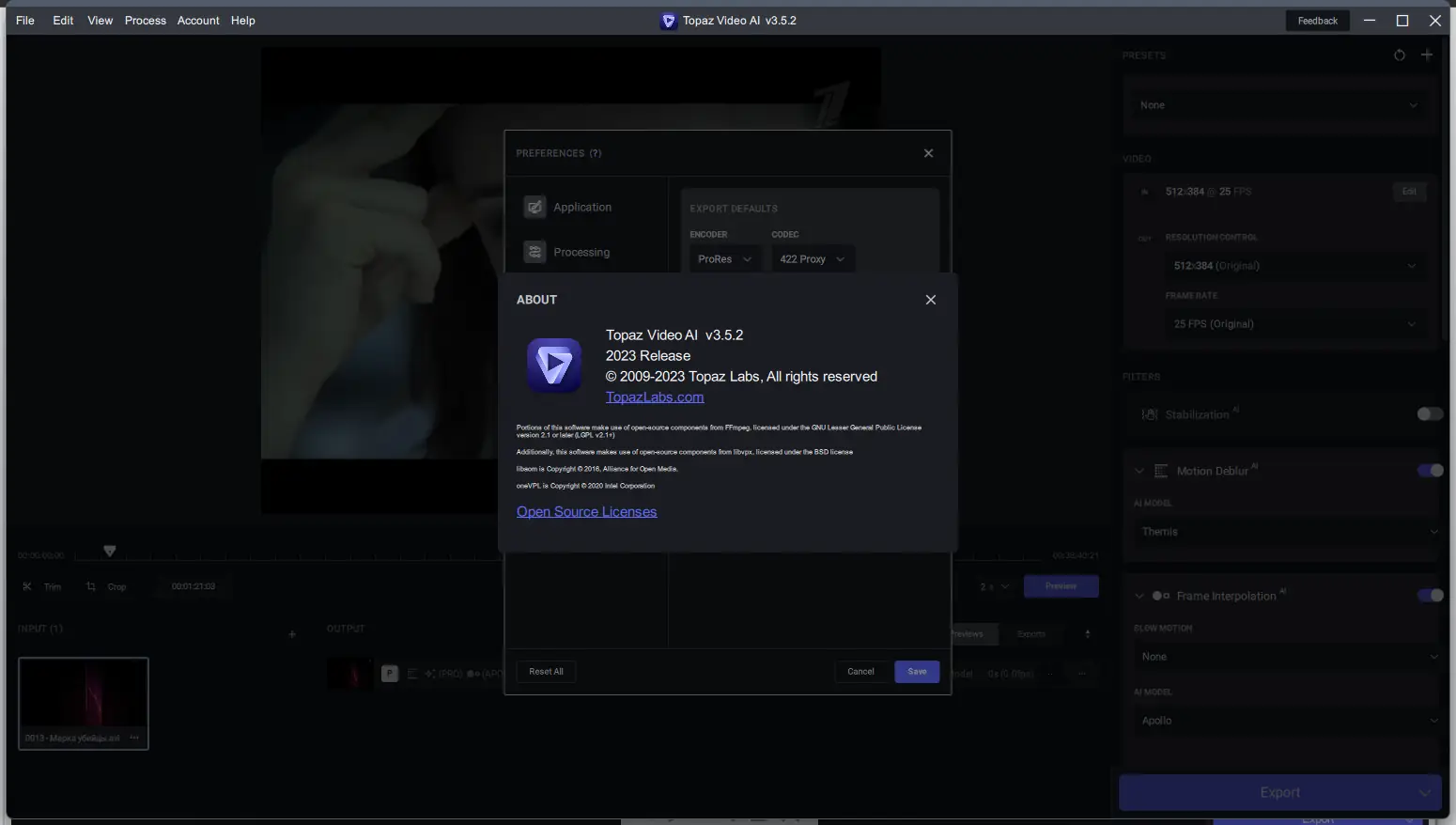Open the Slow Motion None dropdown
The width and height of the screenshot is (1456, 825).
pyautogui.click(x=1288, y=657)
